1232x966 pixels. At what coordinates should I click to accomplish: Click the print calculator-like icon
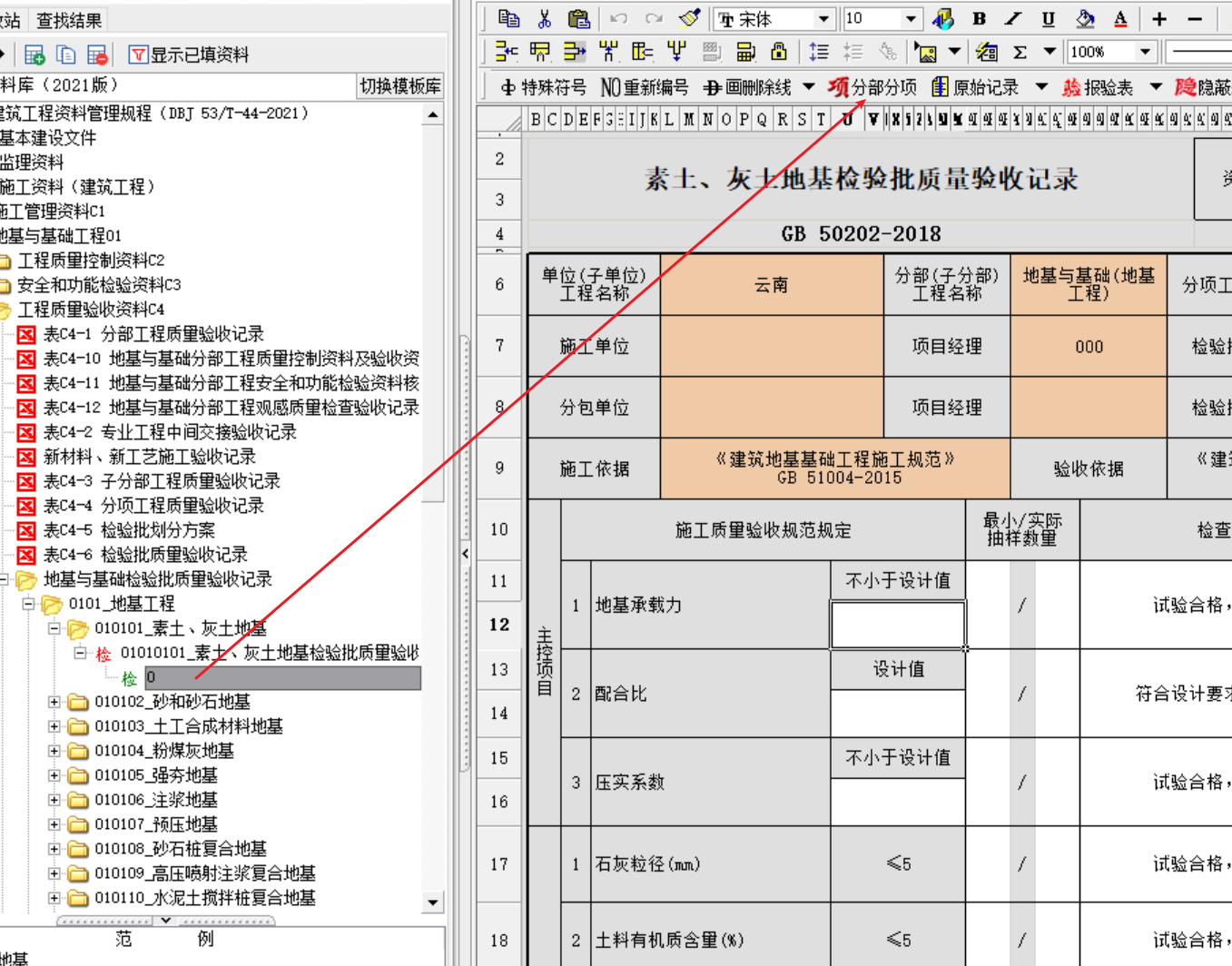pos(745,52)
